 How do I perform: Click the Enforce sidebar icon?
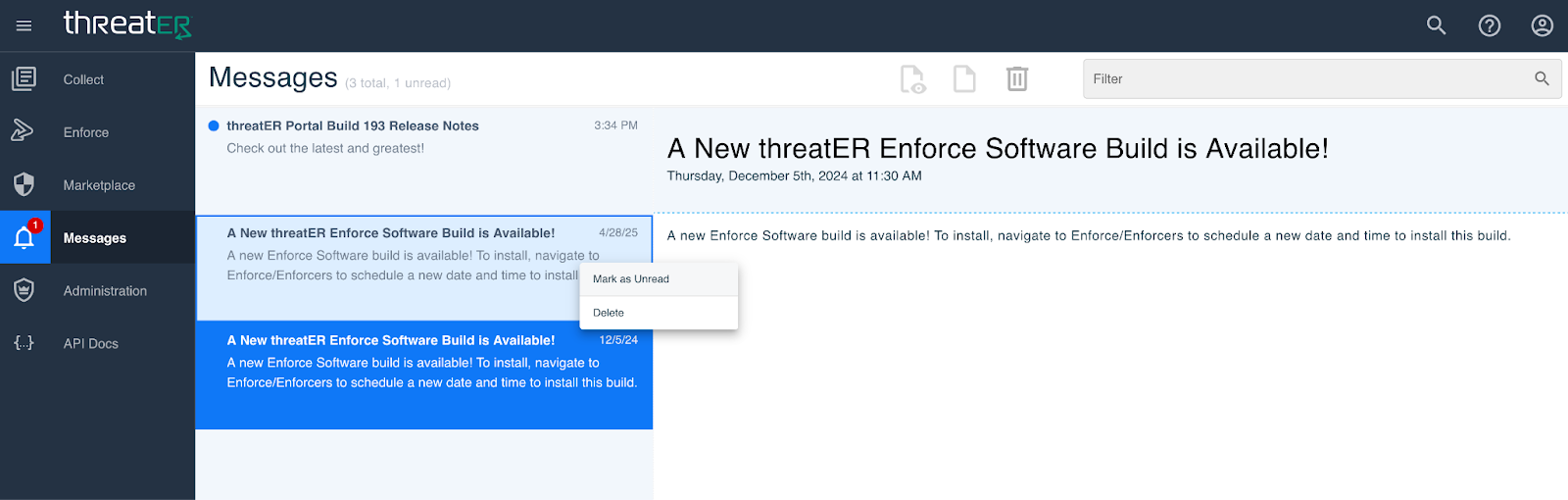(x=23, y=131)
